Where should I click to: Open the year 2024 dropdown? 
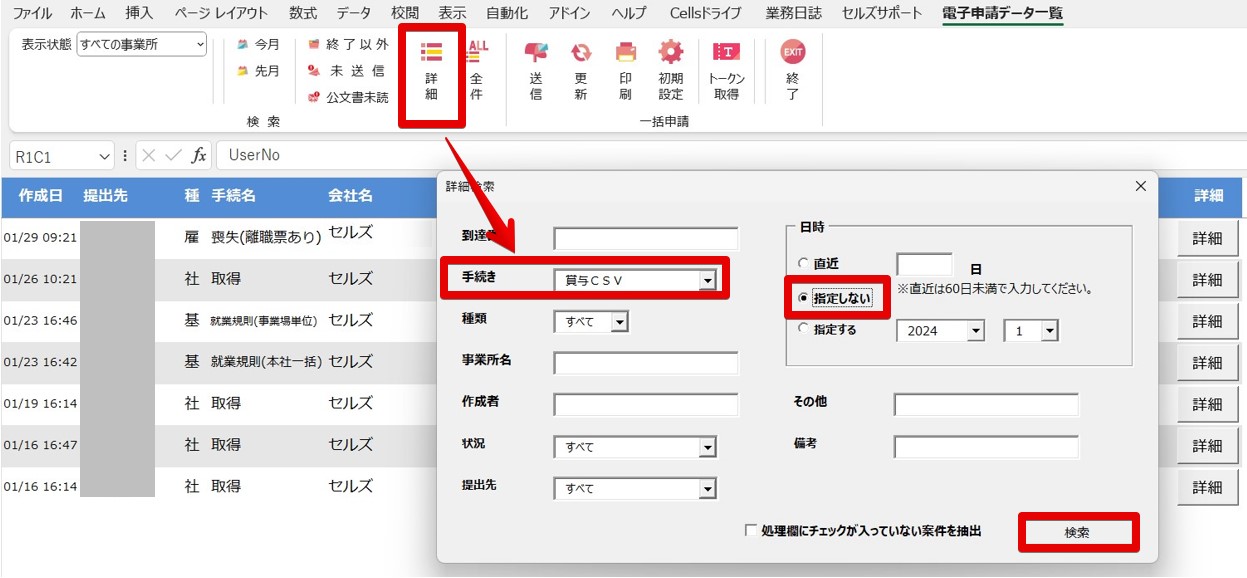976,331
